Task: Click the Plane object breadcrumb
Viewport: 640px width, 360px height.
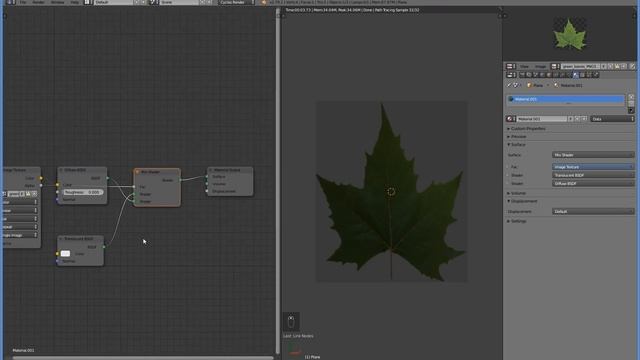Action: coord(535,85)
